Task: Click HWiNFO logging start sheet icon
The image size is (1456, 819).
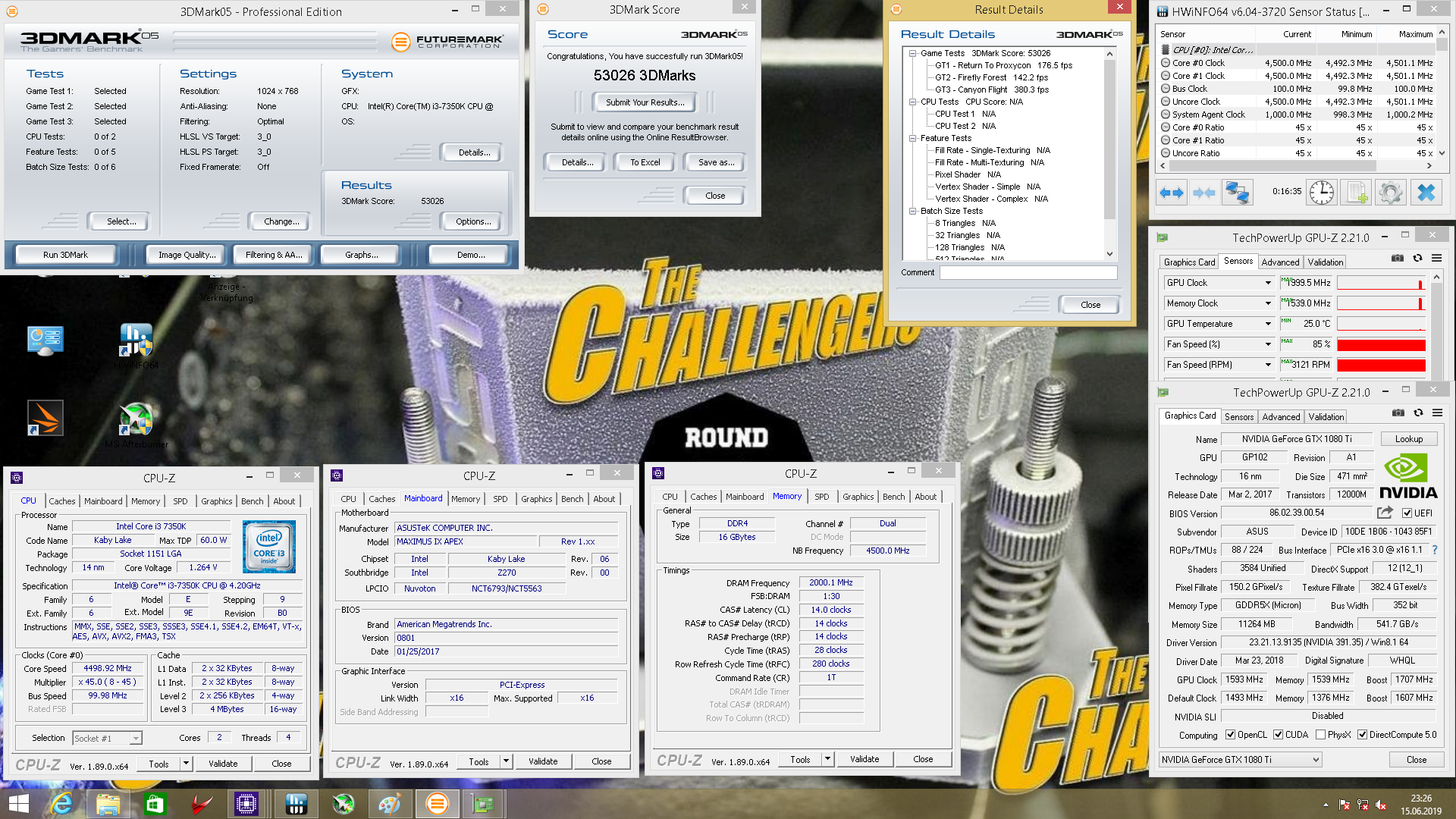Action: (x=1357, y=193)
